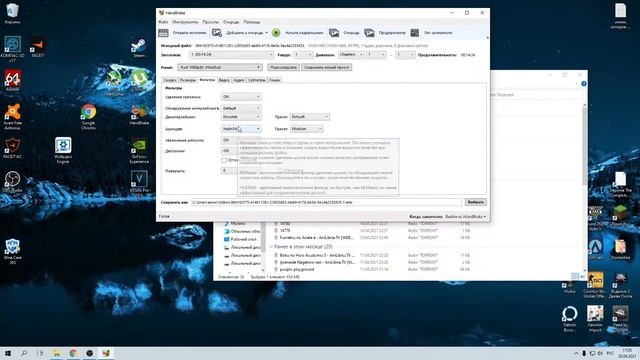Image resolution: width=640 pixels, height=360 pixels.
Task: Switch to the Video tab
Action: pos(224,80)
